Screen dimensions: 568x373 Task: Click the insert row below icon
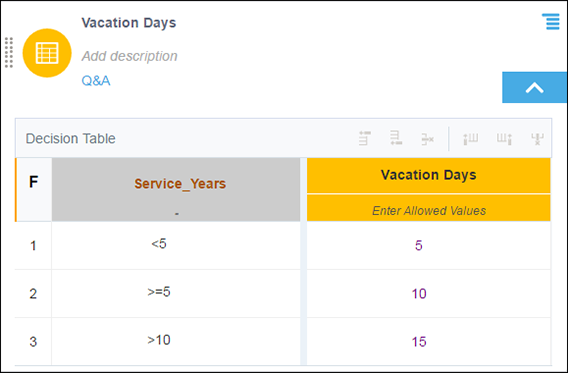396,138
